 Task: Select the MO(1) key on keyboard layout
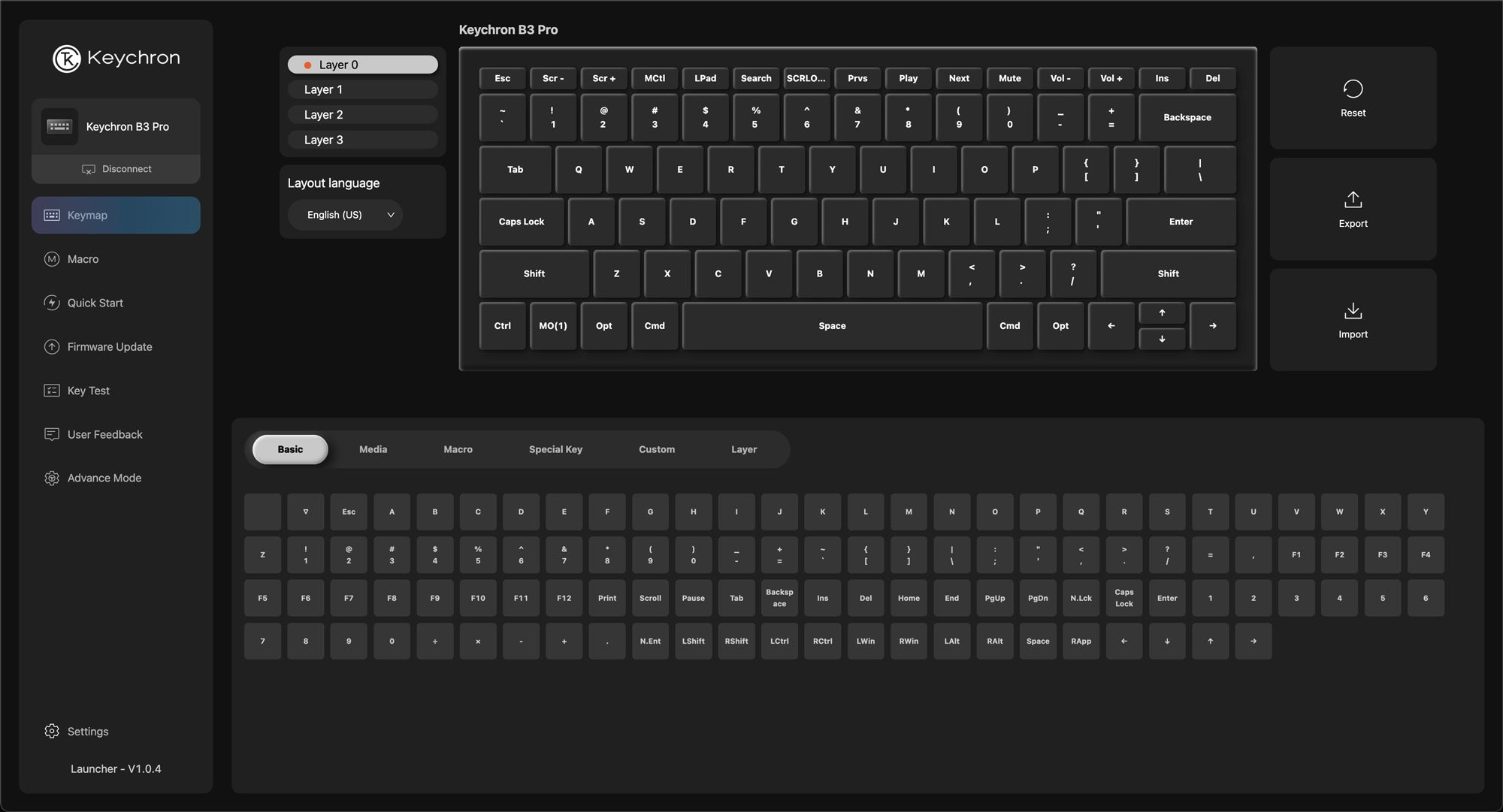pyautogui.click(x=553, y=326)
